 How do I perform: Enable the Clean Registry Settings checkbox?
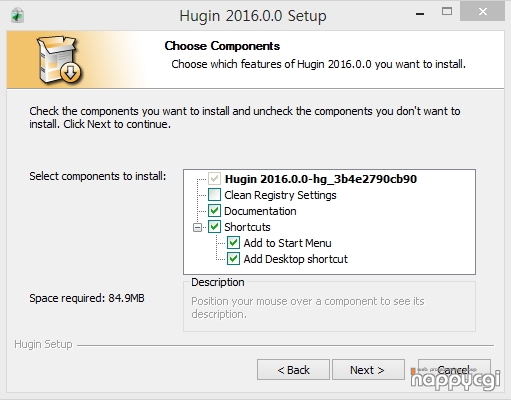(214, 195)
